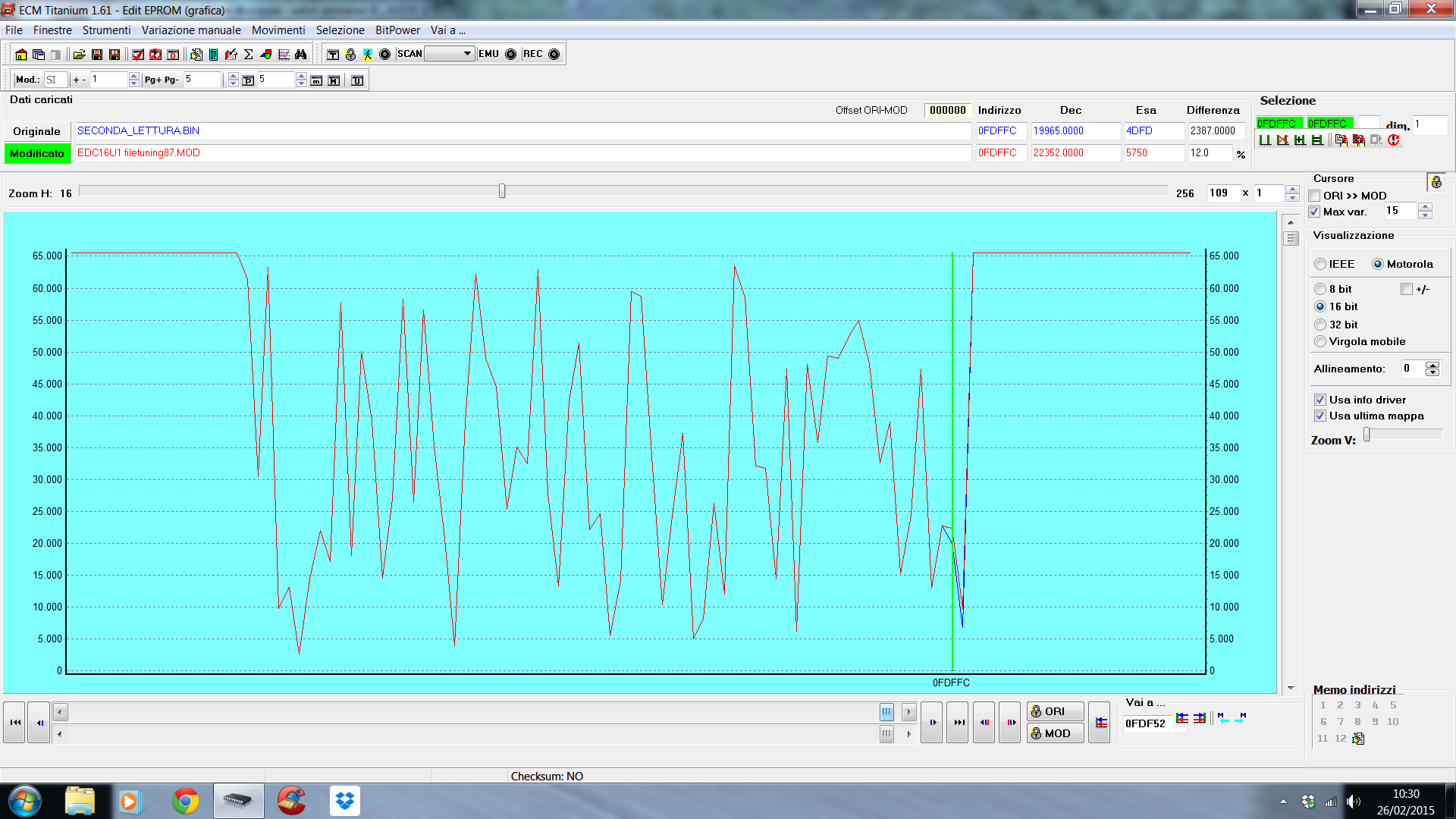Click the red circular arrow in Selezione
Viewport: 1456px width, 819px height.
1393,140
